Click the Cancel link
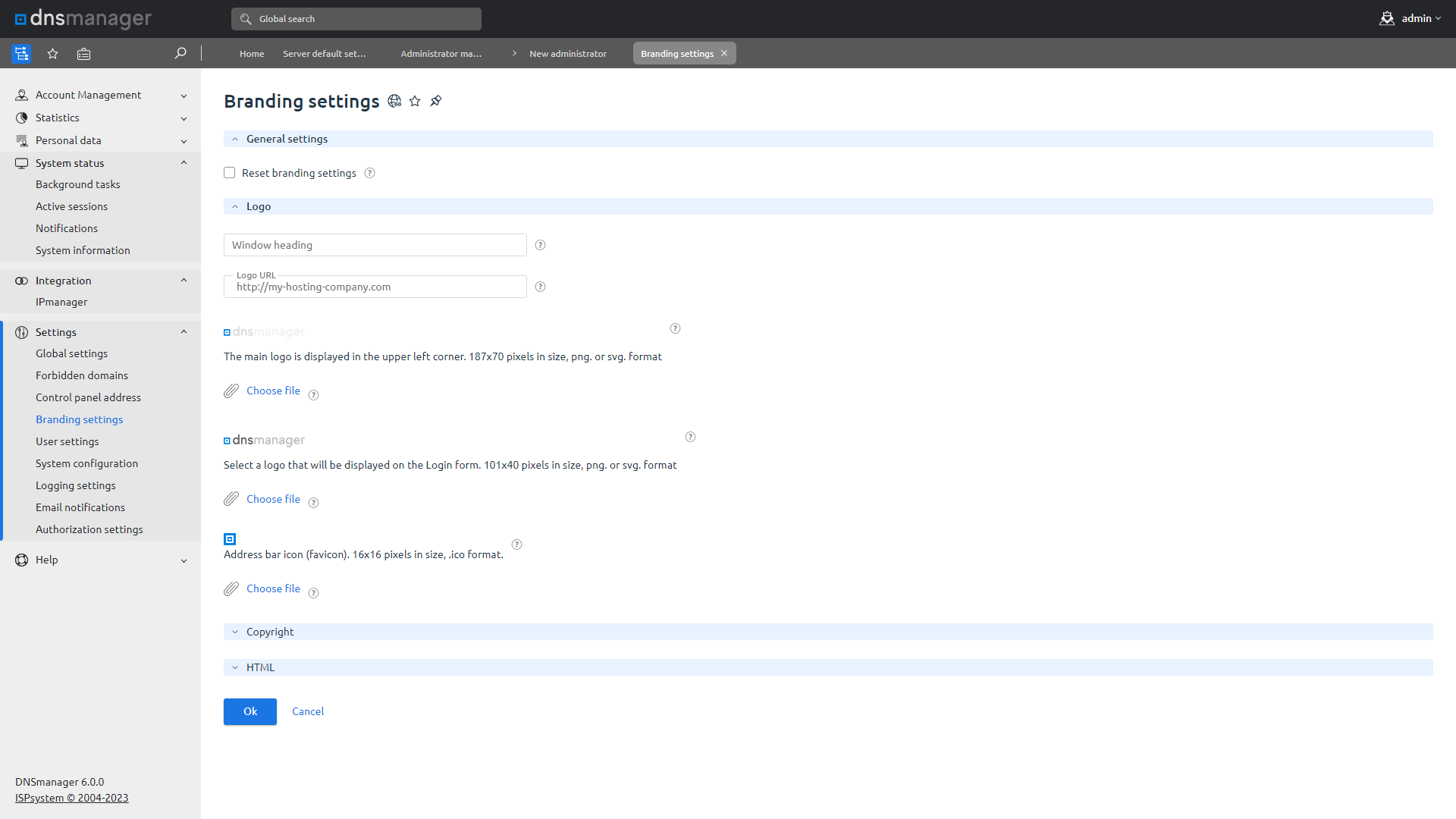 pos(308,711)
